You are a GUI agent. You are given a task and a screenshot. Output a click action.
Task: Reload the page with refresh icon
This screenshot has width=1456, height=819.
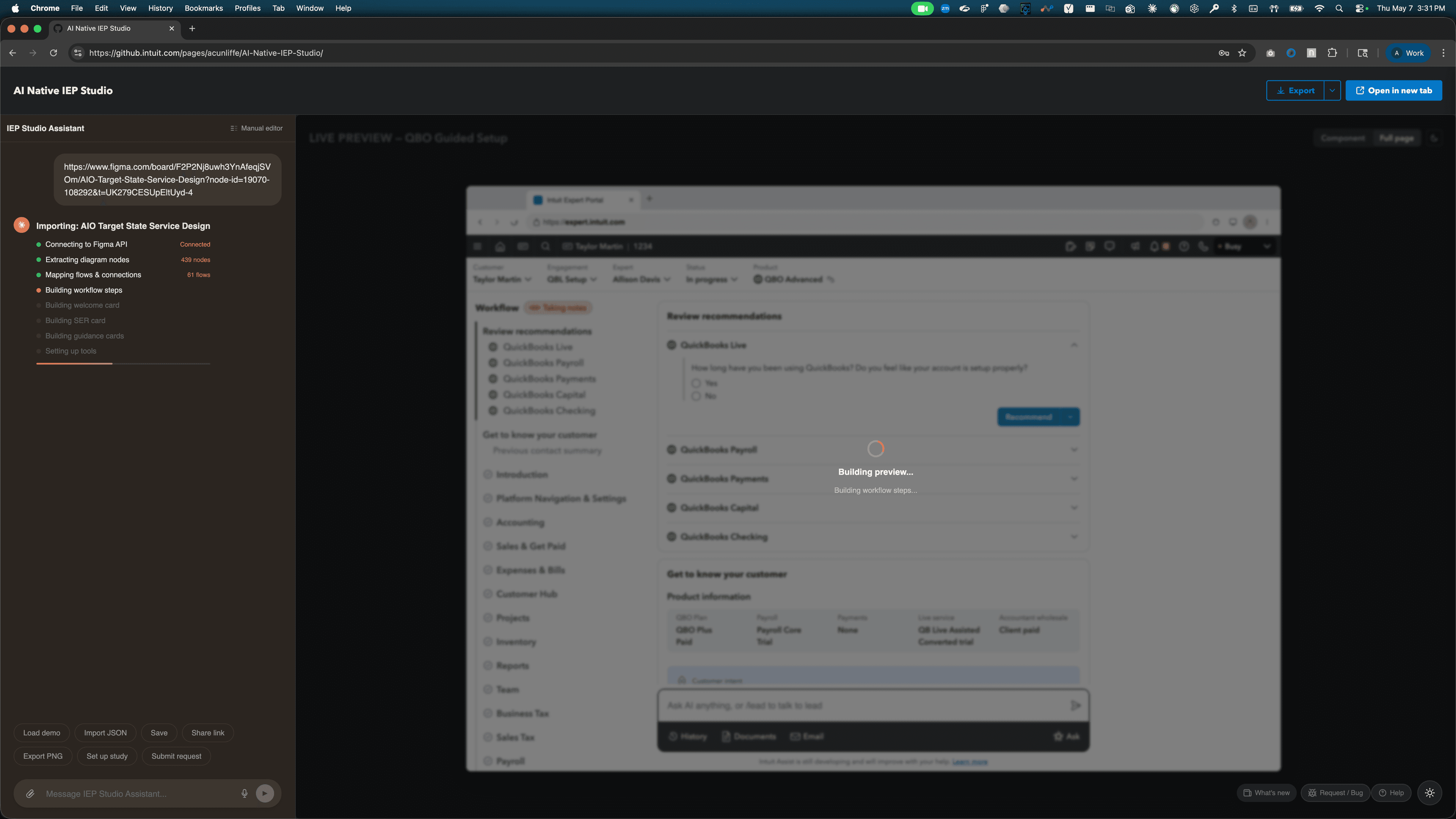[53, 53]
